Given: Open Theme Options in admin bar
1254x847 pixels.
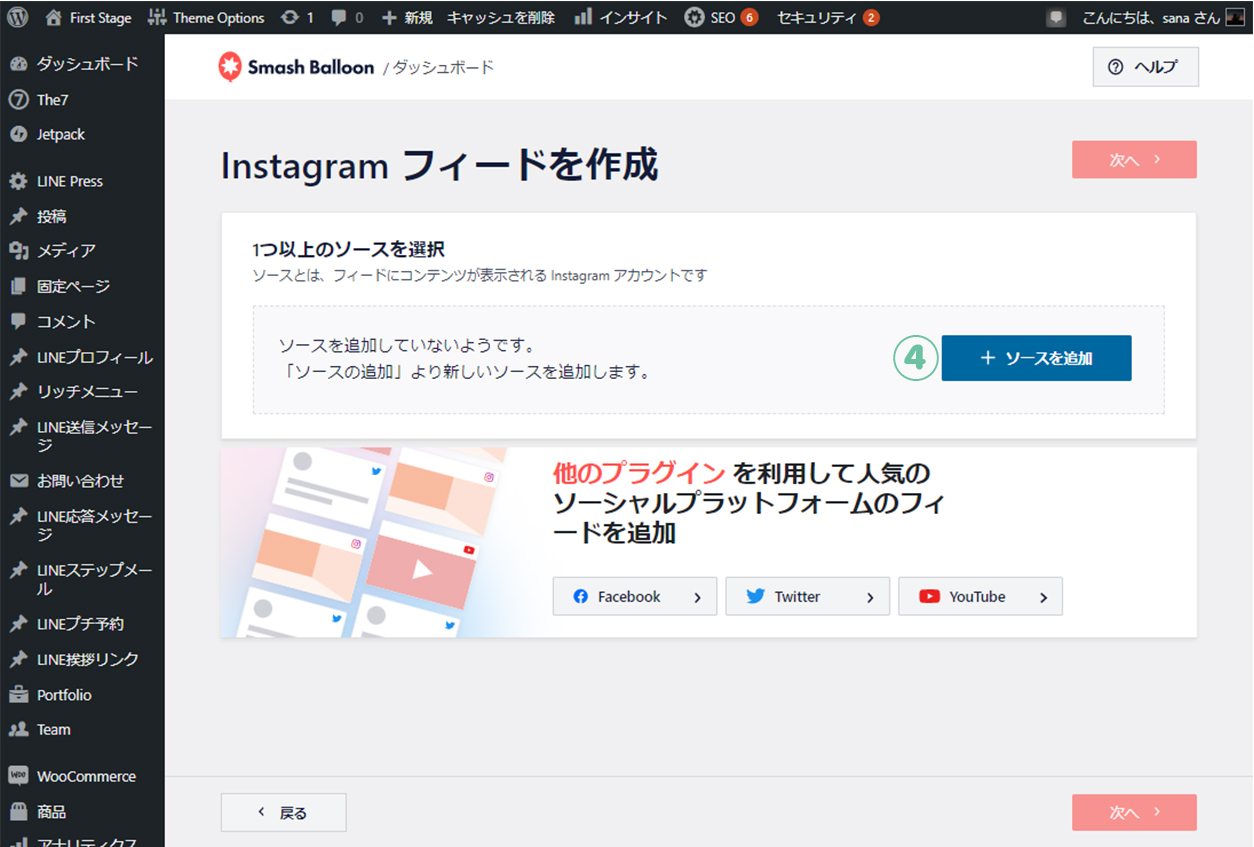Looking at the screenshot, I should click(207, 17).
